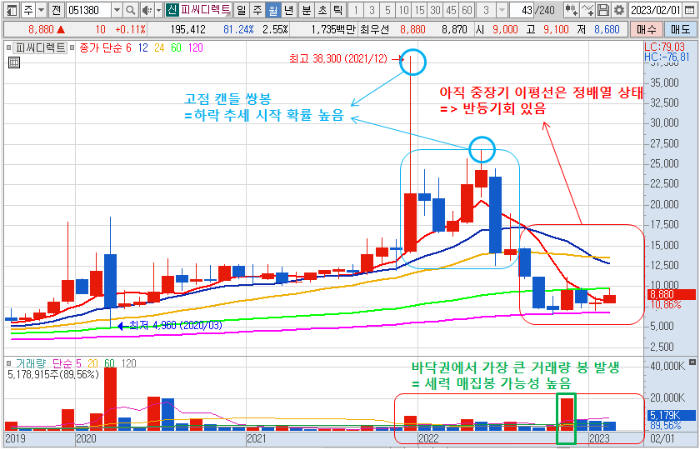This screenshot has width=700, height=449.
Task: Click the magnifier stock search icon
Action: click(x=130, y=10)
